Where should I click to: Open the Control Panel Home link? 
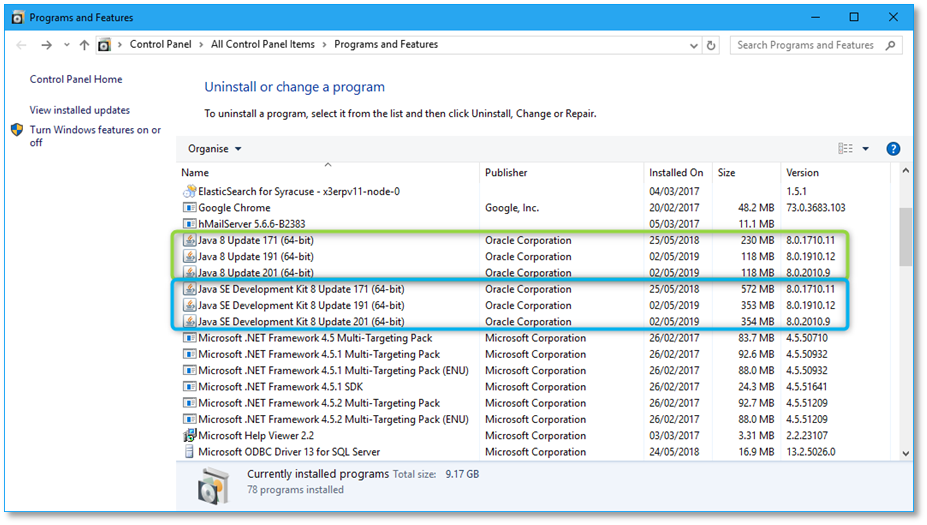click(x=76, y=79)
